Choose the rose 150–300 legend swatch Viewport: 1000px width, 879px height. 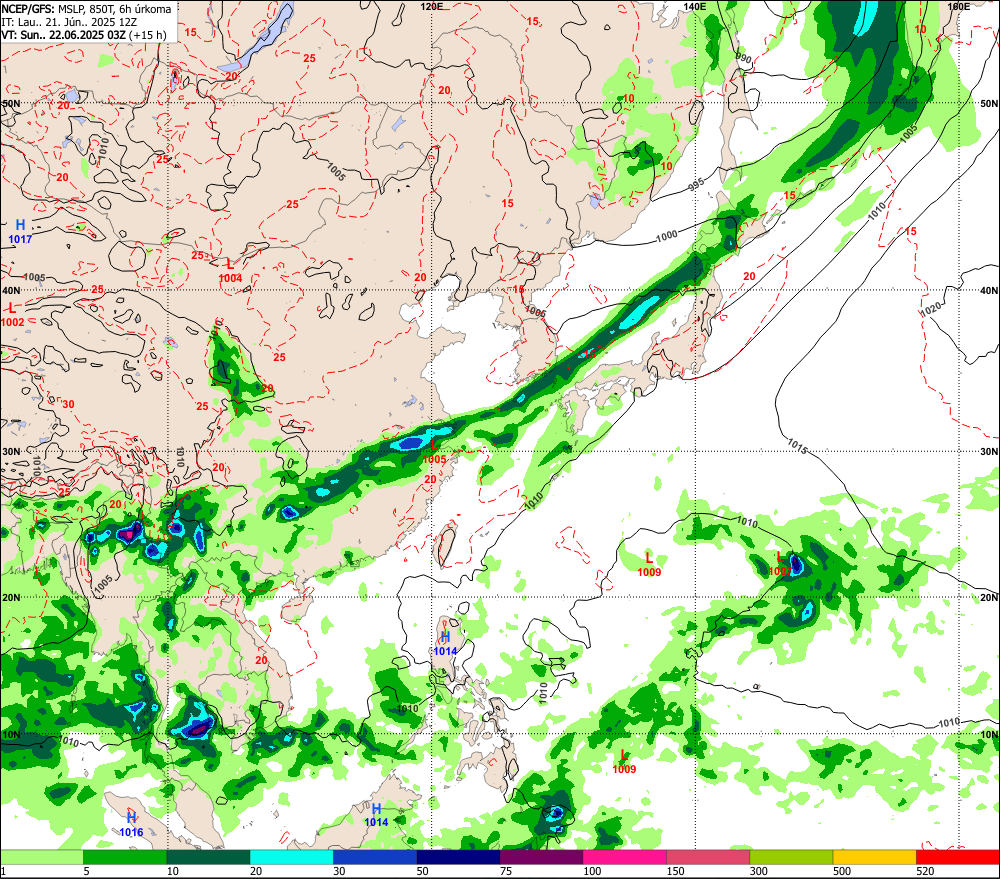pos(708,857)
